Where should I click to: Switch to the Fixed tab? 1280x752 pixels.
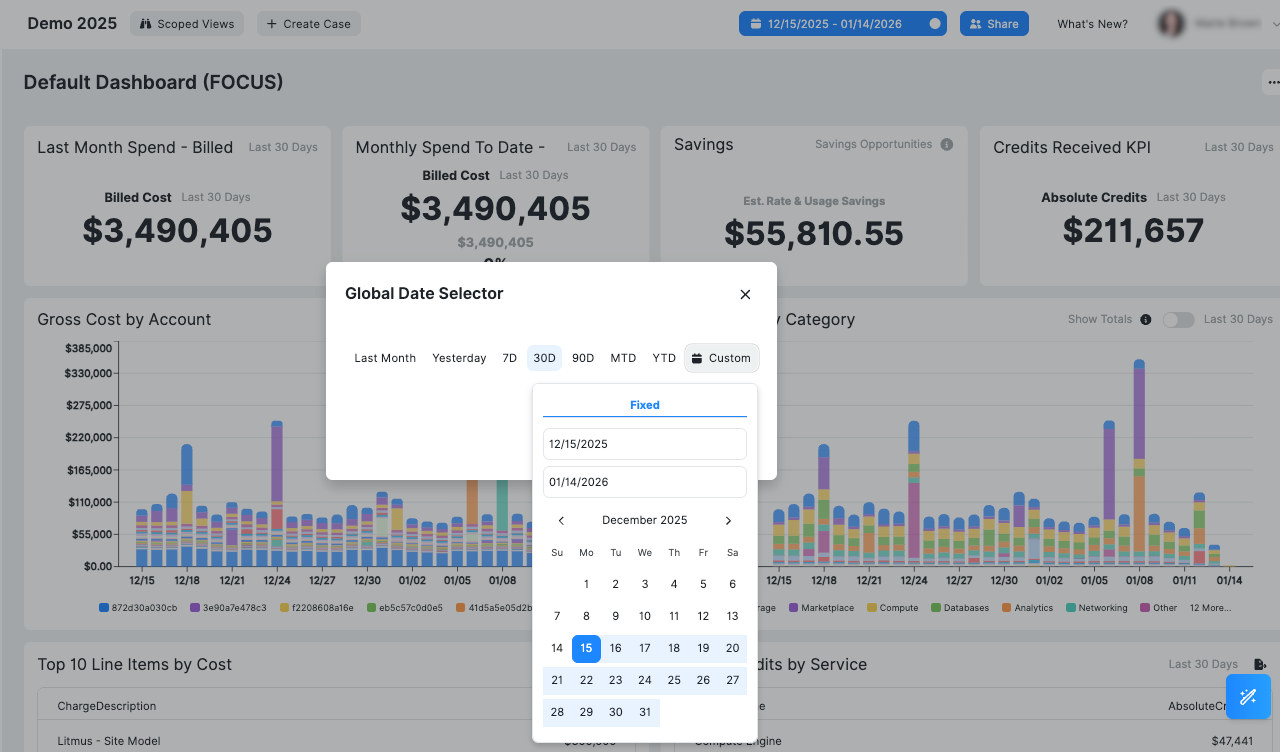coord(645,405)
